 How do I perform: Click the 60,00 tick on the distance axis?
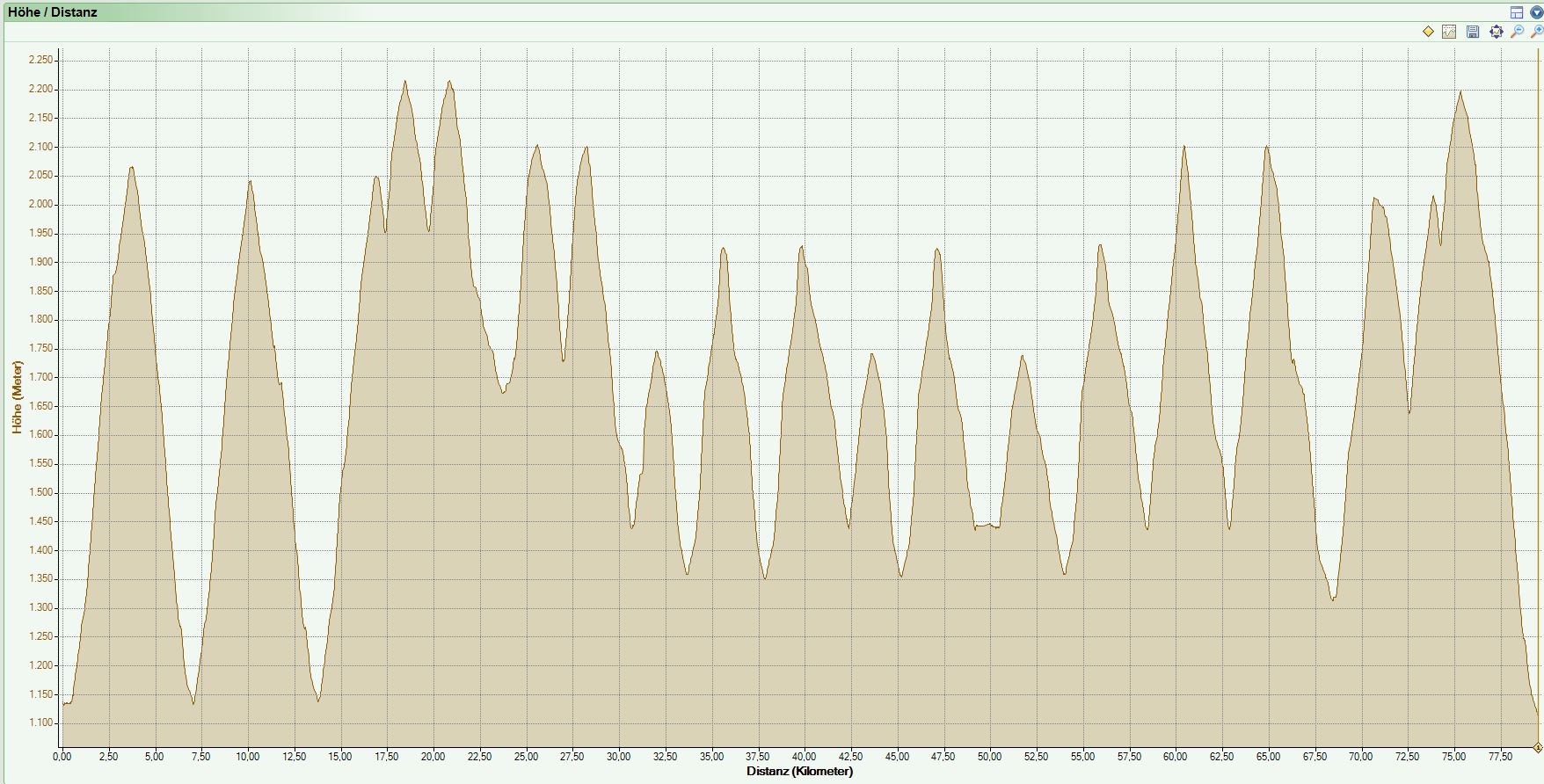(x=1175, y=757)
